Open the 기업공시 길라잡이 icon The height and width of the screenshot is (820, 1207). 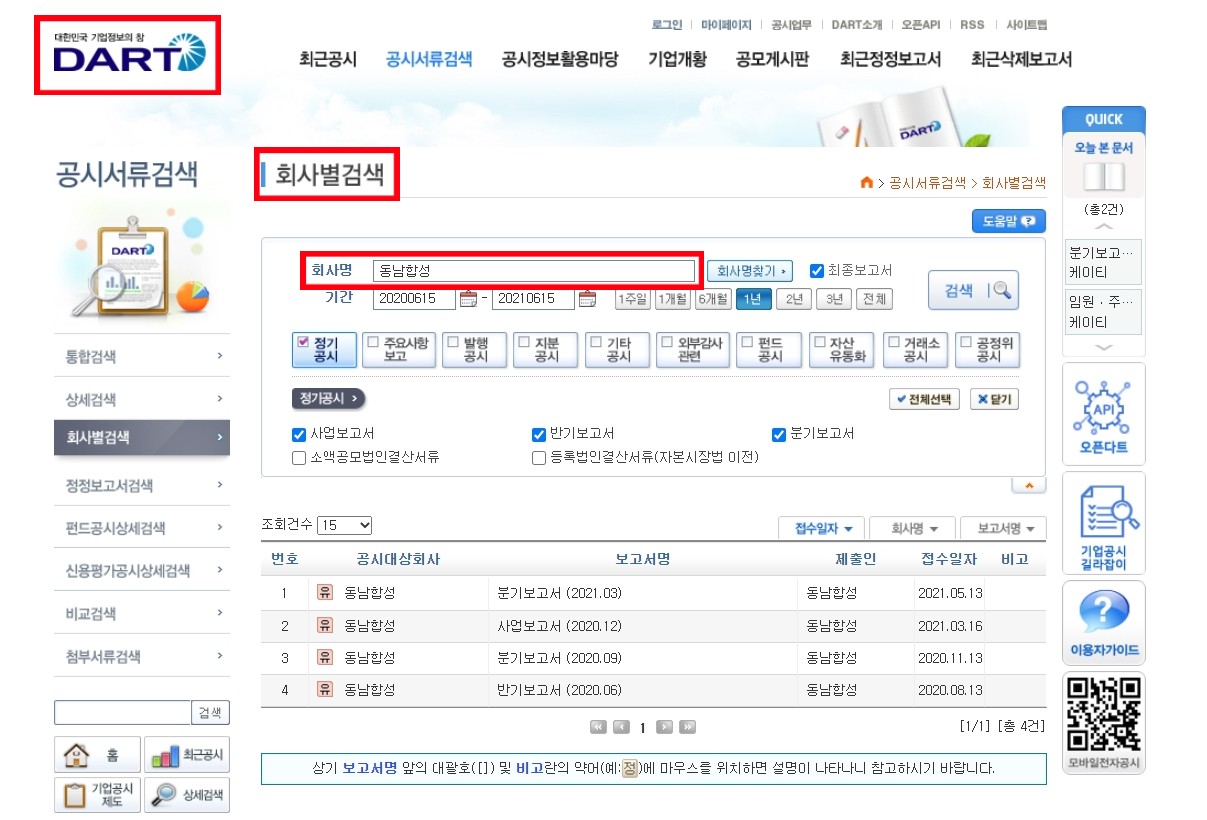[x=1104, y=523]
